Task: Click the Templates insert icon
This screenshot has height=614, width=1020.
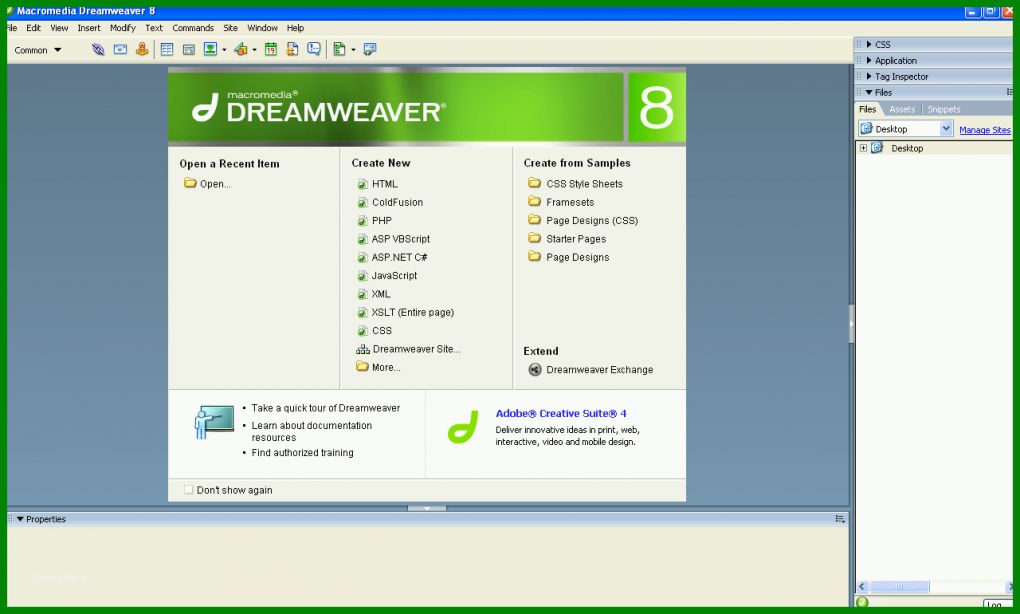Action: 339,49
